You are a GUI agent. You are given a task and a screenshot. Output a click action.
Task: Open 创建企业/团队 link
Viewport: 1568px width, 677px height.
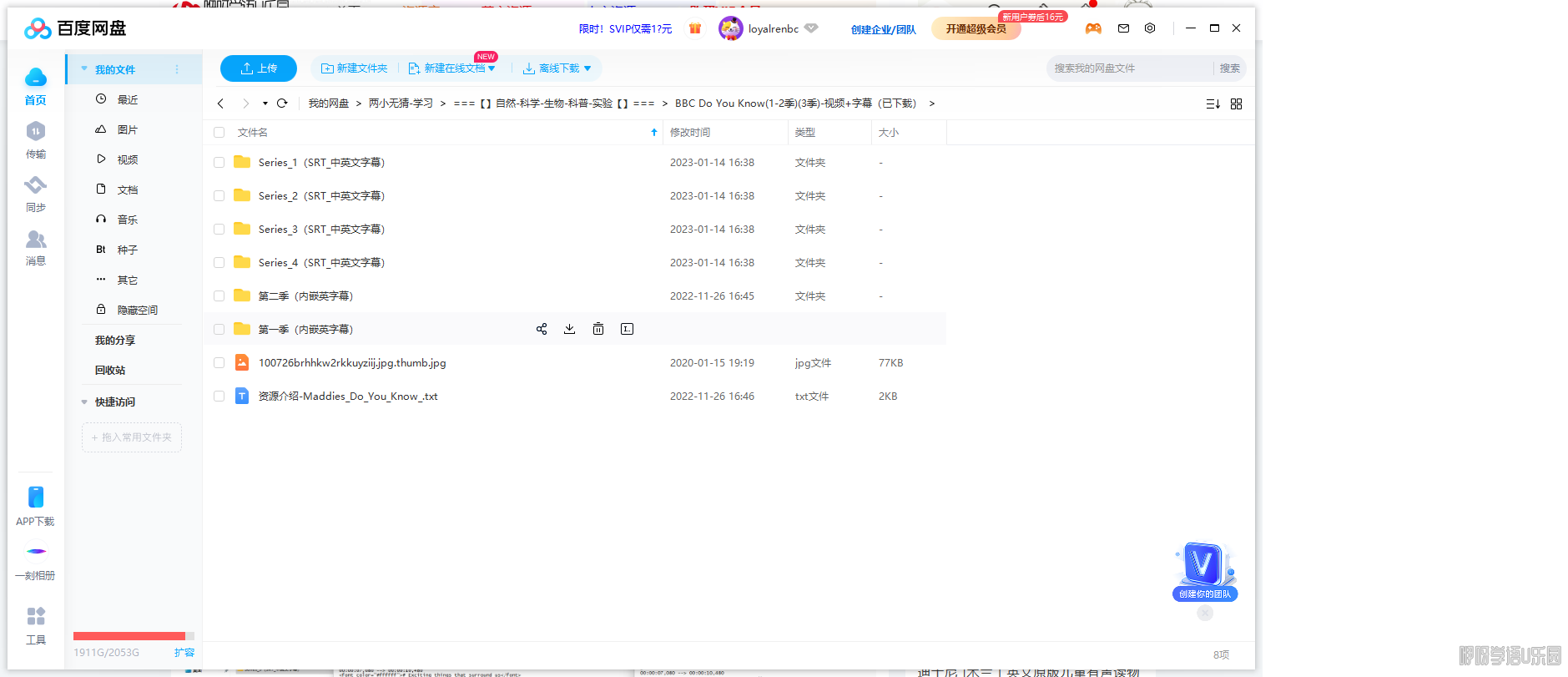(x=884, y=29)
